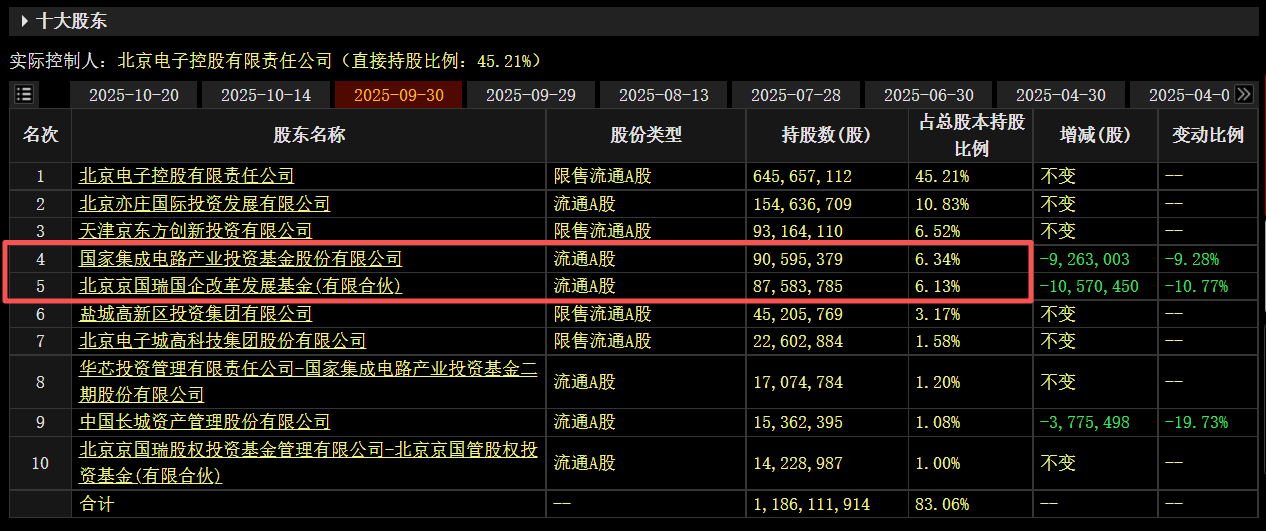Open 北京京国瑞国企改革发展基金(有限合伙) link
Viewport: 1266px width, 531px height.
point(240,286)
